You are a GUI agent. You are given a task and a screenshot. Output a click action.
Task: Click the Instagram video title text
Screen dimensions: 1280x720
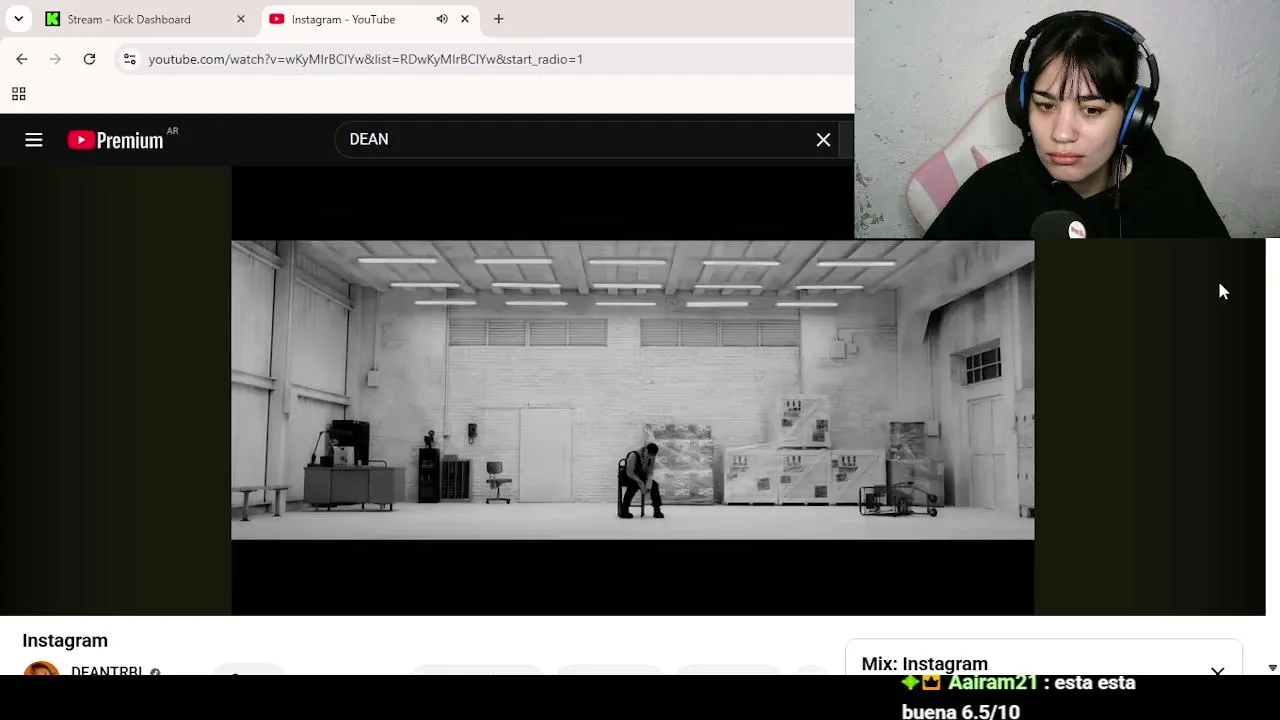click(x=65, y=640)
